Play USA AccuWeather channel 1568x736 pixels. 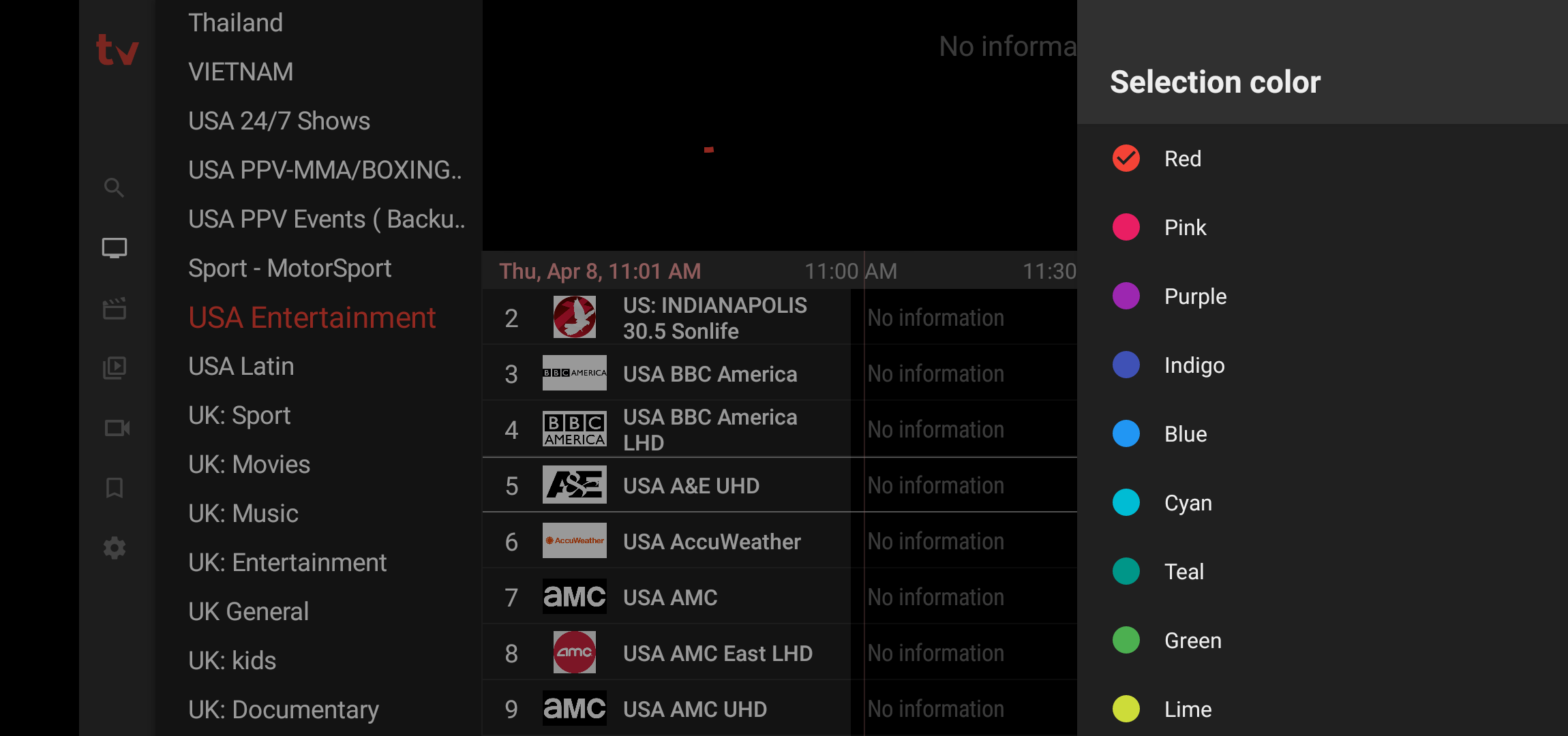[x=667, y=541]
